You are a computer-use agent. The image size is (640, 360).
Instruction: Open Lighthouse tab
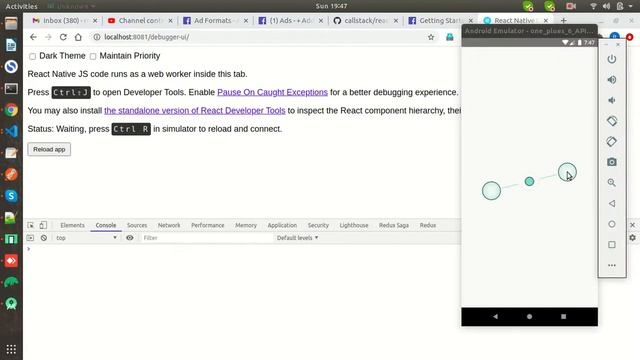353,225
